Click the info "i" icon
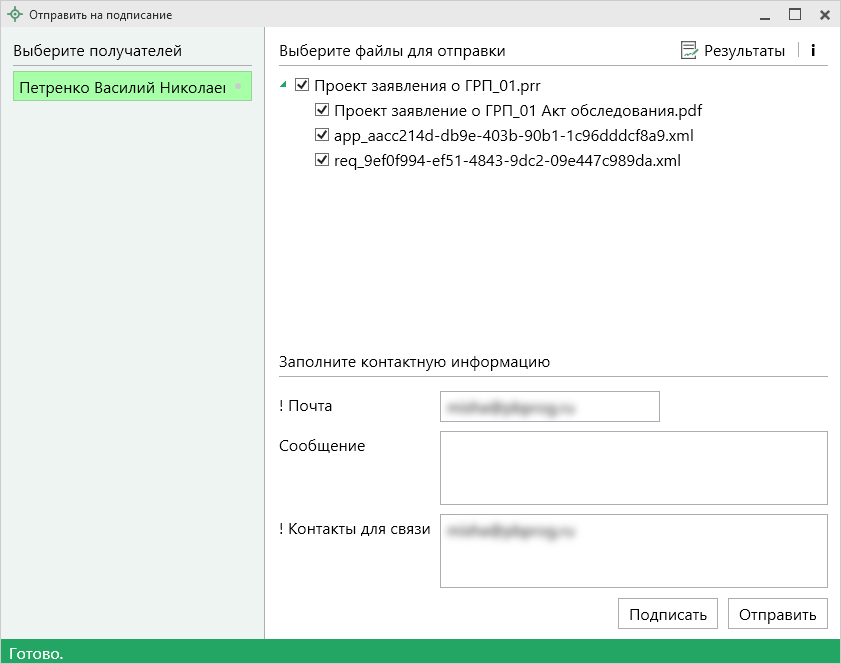841x664 pixels. [813, 51]
